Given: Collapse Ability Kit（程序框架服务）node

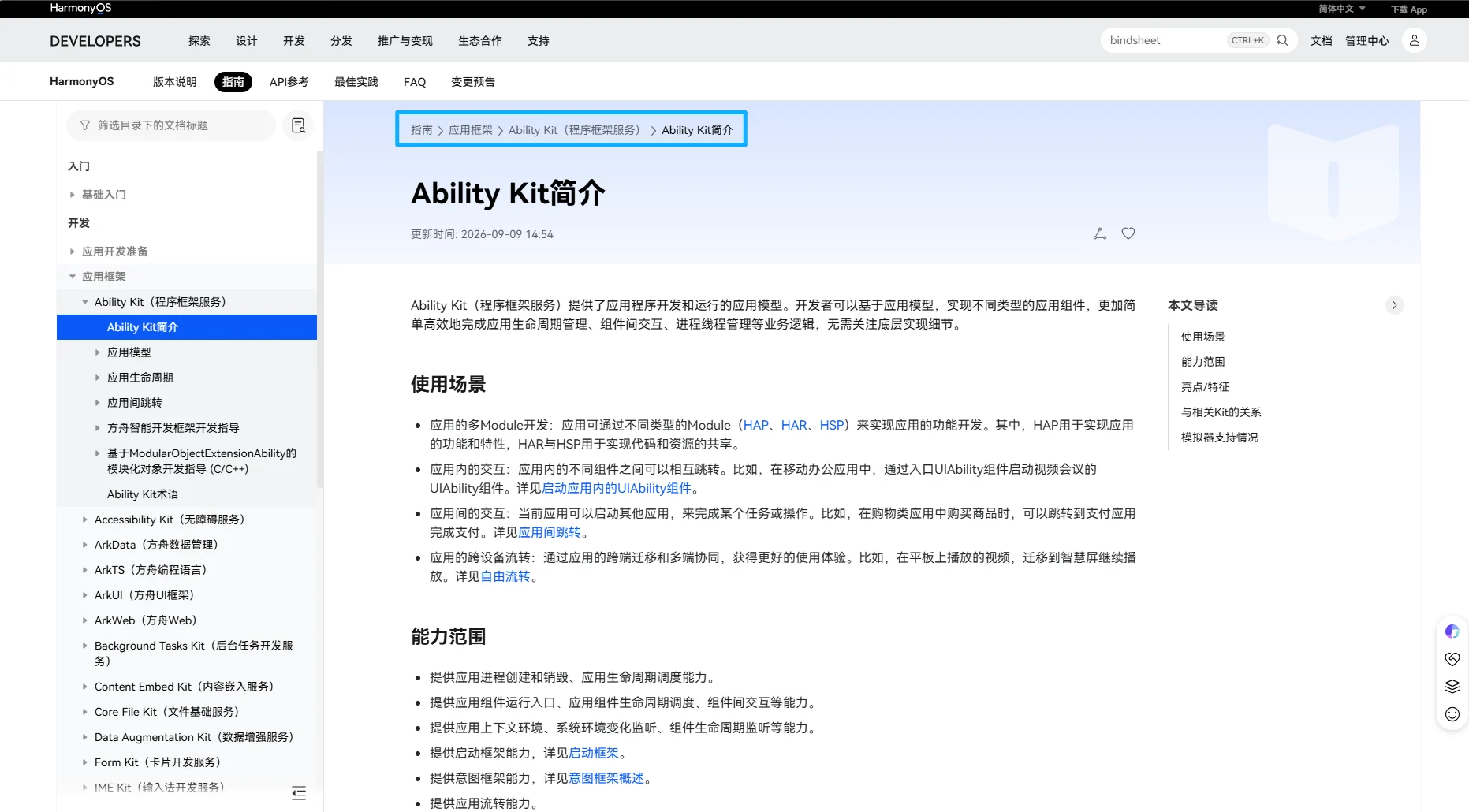Looking at the screenshot, I should [x=85, y=302].
